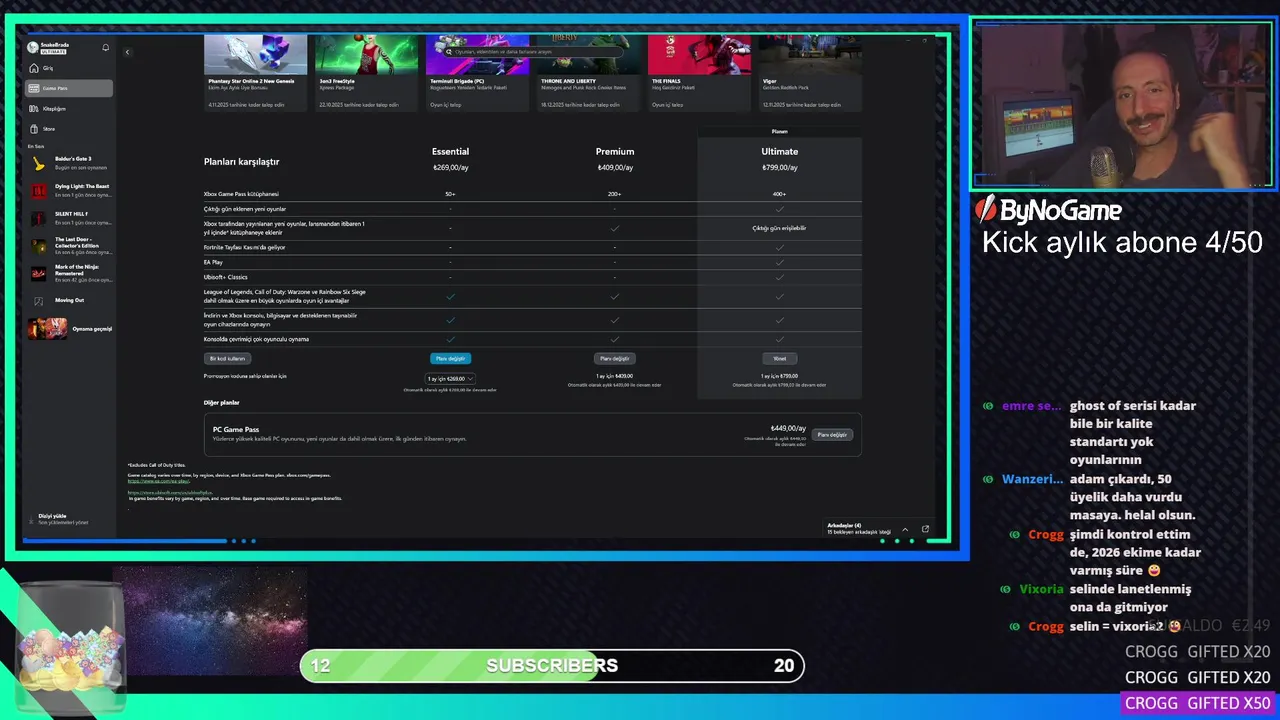Click the Fortnite Tayfası feature row label
The image size is (1280, 720).
coord(244,247)
